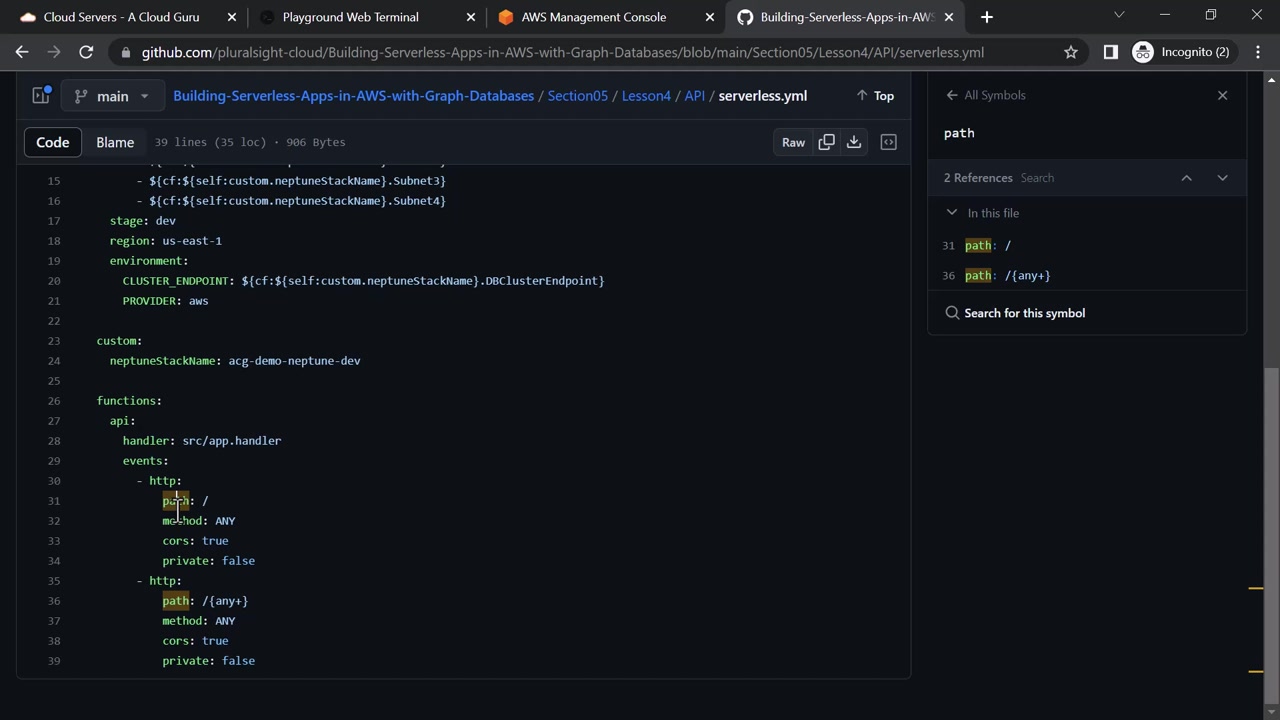The height and width of the screenshot is (720, 1280).
Task: Switch to AWS Management Console tab
Action: point(593,17)
